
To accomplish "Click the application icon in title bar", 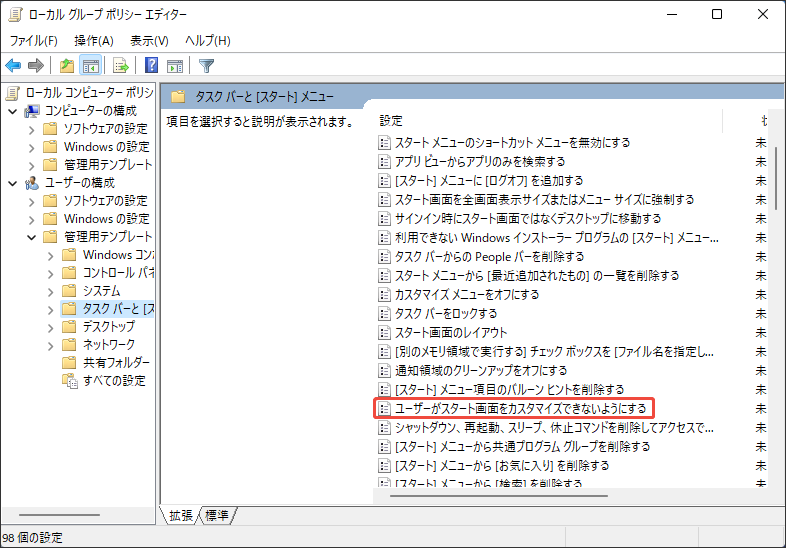I will point(16,14).
